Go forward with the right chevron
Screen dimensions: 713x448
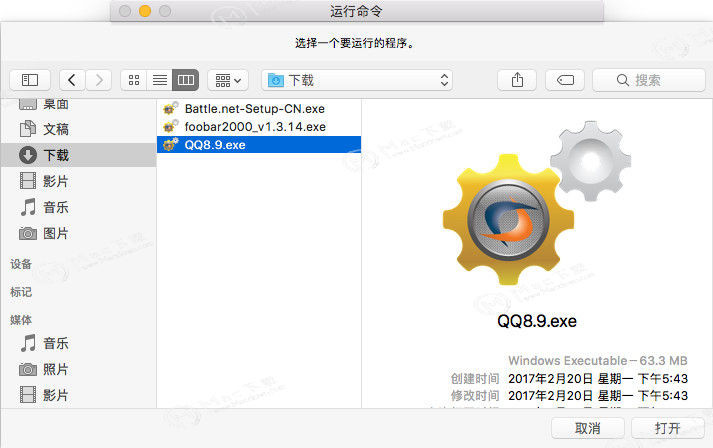[x=99, y=80]
